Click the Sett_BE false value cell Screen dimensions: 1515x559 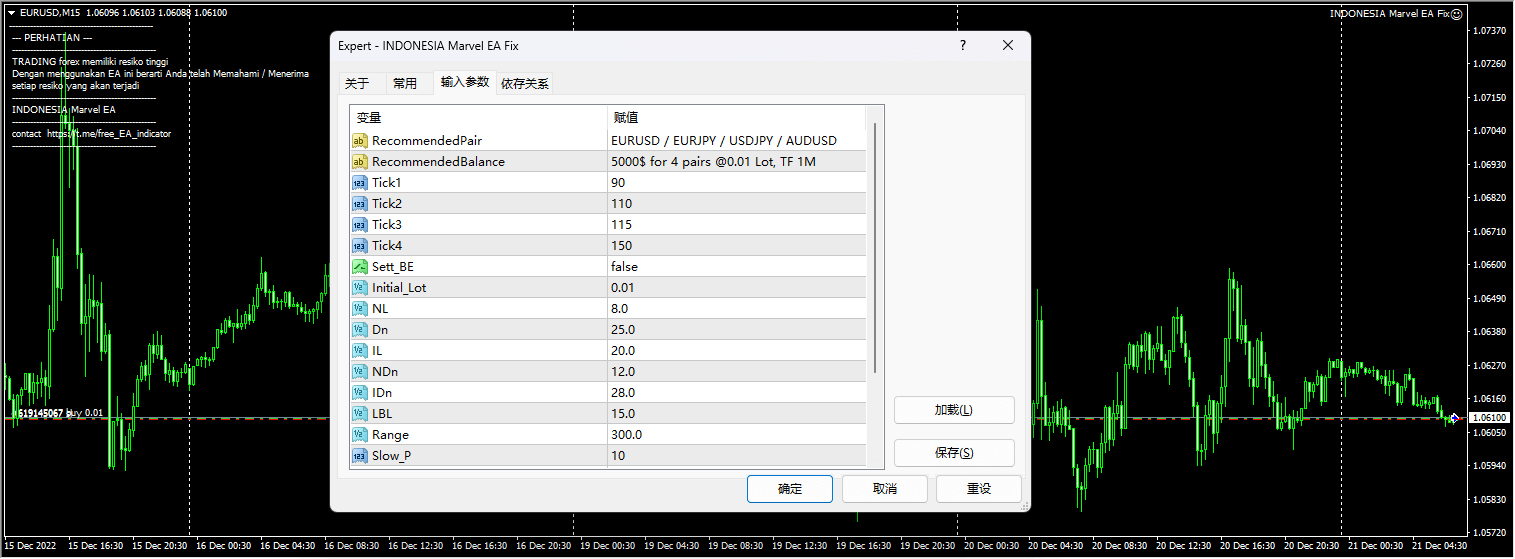(736, 267)
